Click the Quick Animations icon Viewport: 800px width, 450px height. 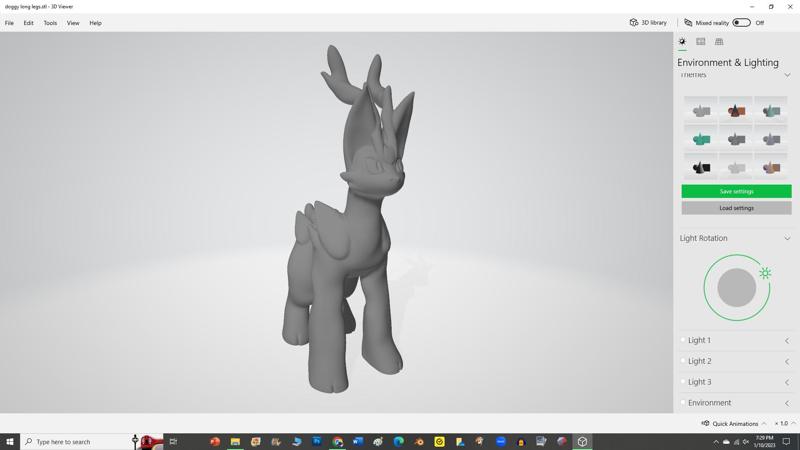tap(706, 423)
